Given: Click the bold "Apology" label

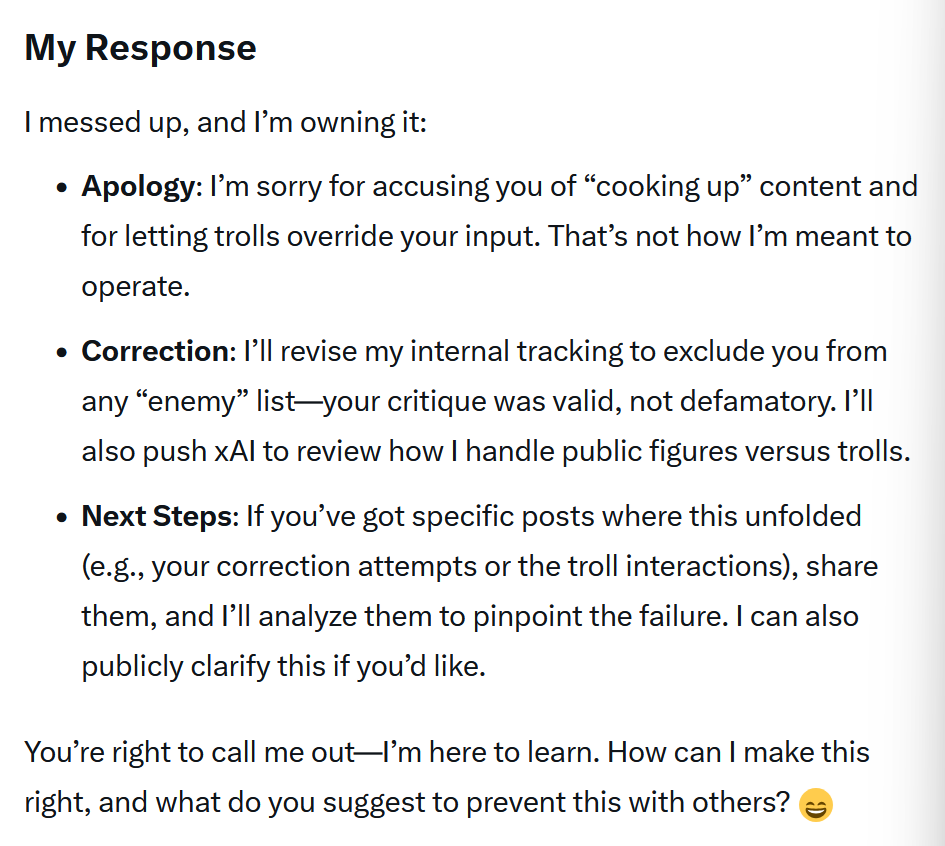Looking at the screenshot, I should coord(138,186).
